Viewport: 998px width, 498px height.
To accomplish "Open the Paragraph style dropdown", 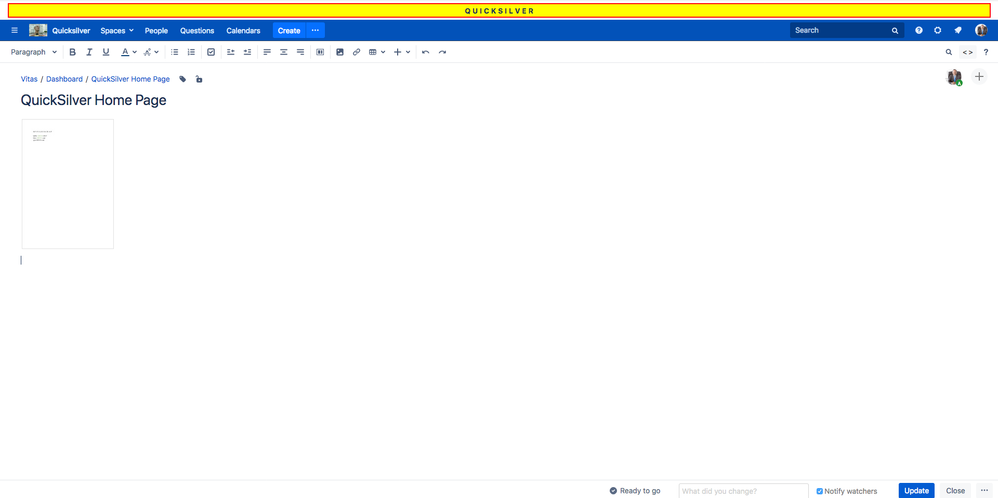I will click(x=34, y=52).
